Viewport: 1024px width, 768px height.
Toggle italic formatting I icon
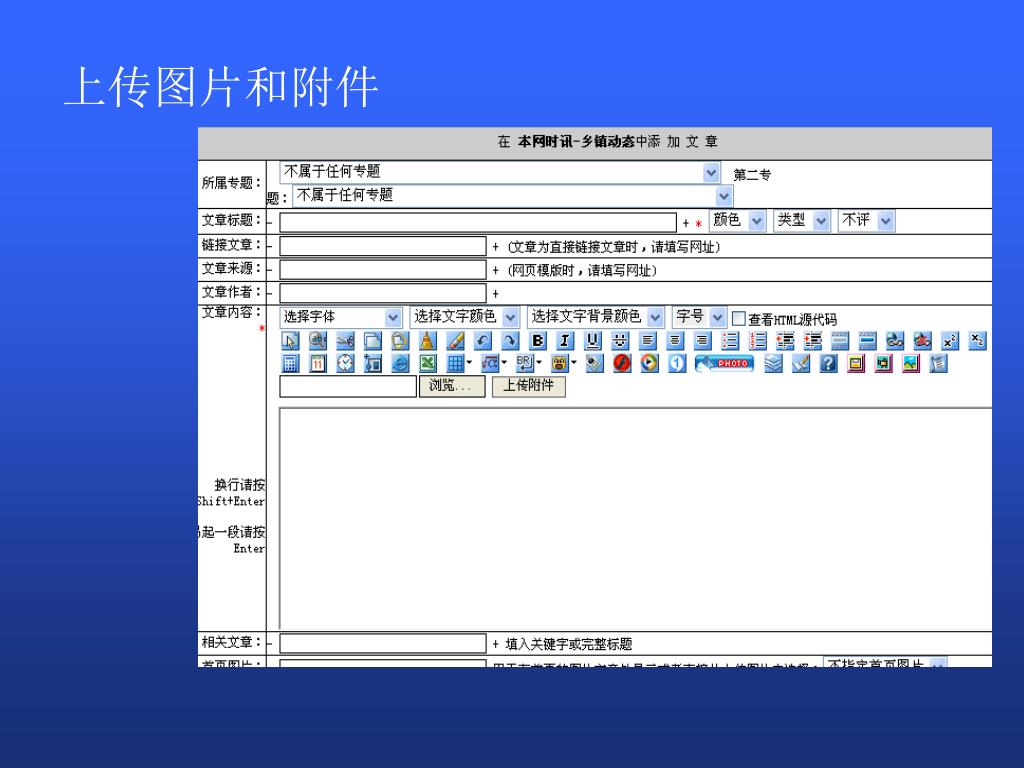(x=565, y=340)
